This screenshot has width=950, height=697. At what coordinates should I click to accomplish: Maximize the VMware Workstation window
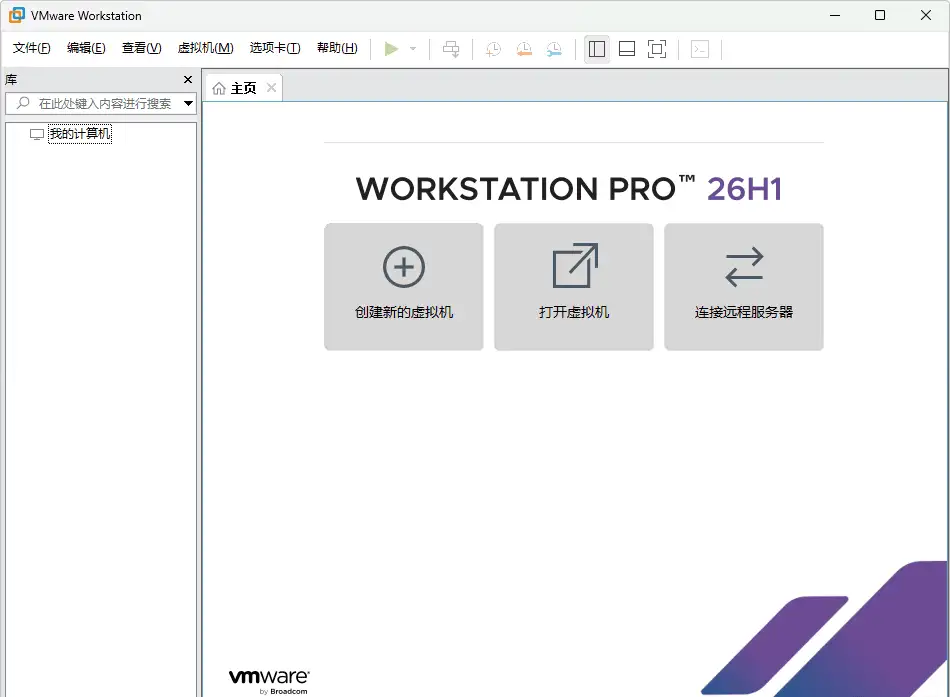coord(880,15)
